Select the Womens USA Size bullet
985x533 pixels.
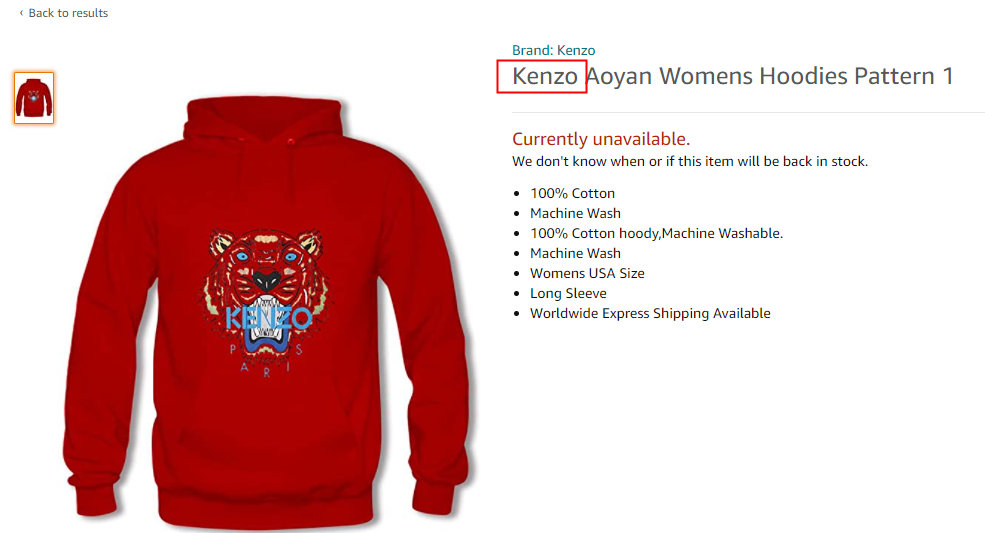click(x=587, y=273)
